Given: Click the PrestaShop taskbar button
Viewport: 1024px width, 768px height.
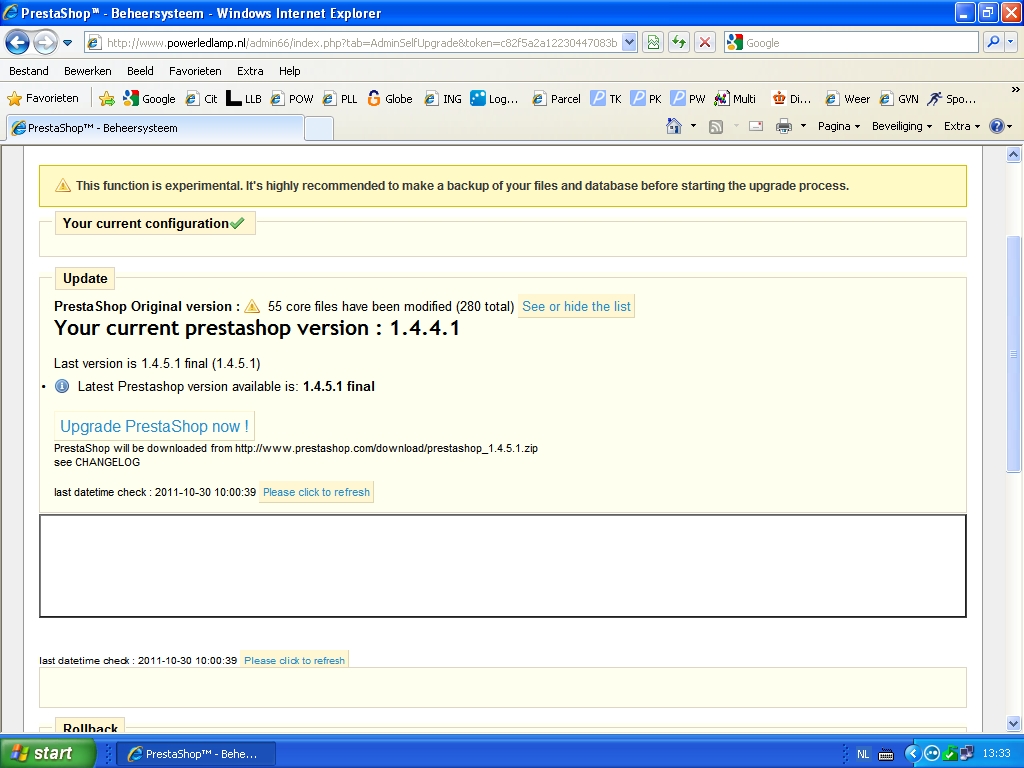Looking at the screenshot, I should click(x=196, y=754).
